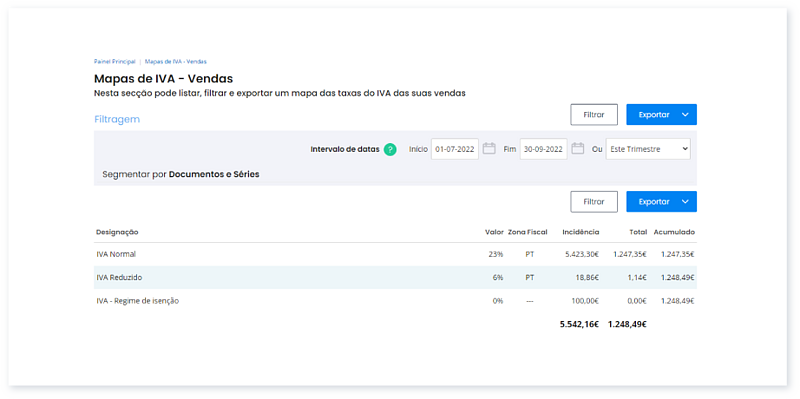Click the incidência cell 18,86€

588,278
